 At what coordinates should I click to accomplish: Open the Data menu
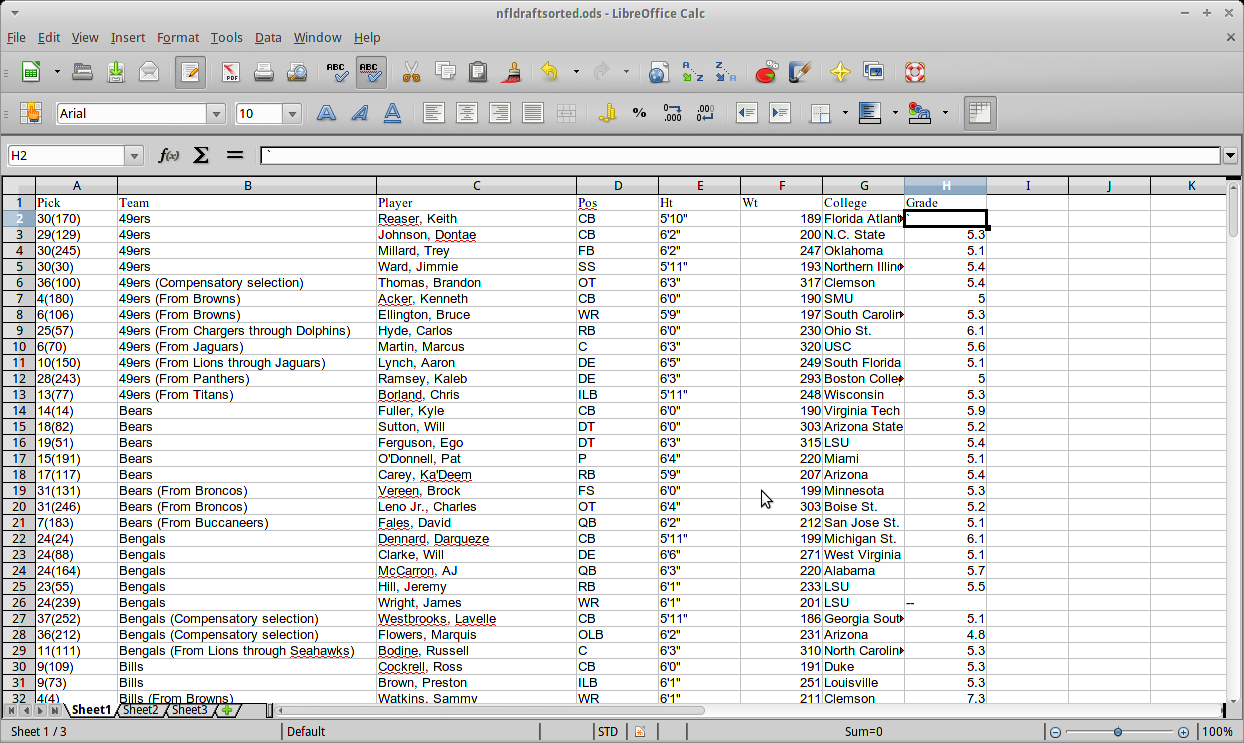coord(268,37)
